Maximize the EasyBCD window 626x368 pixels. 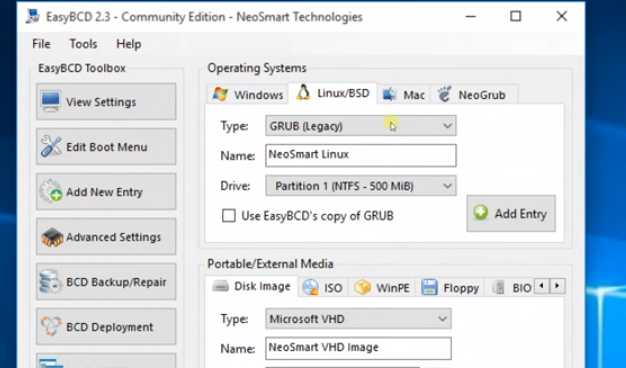[516, 16]
